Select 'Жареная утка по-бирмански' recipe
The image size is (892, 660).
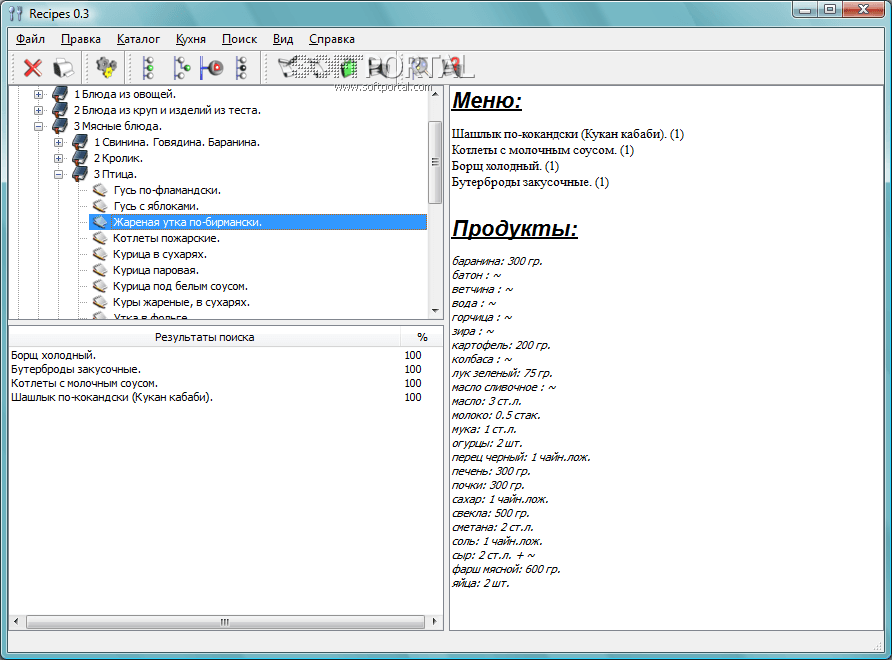tap(258, 222)
